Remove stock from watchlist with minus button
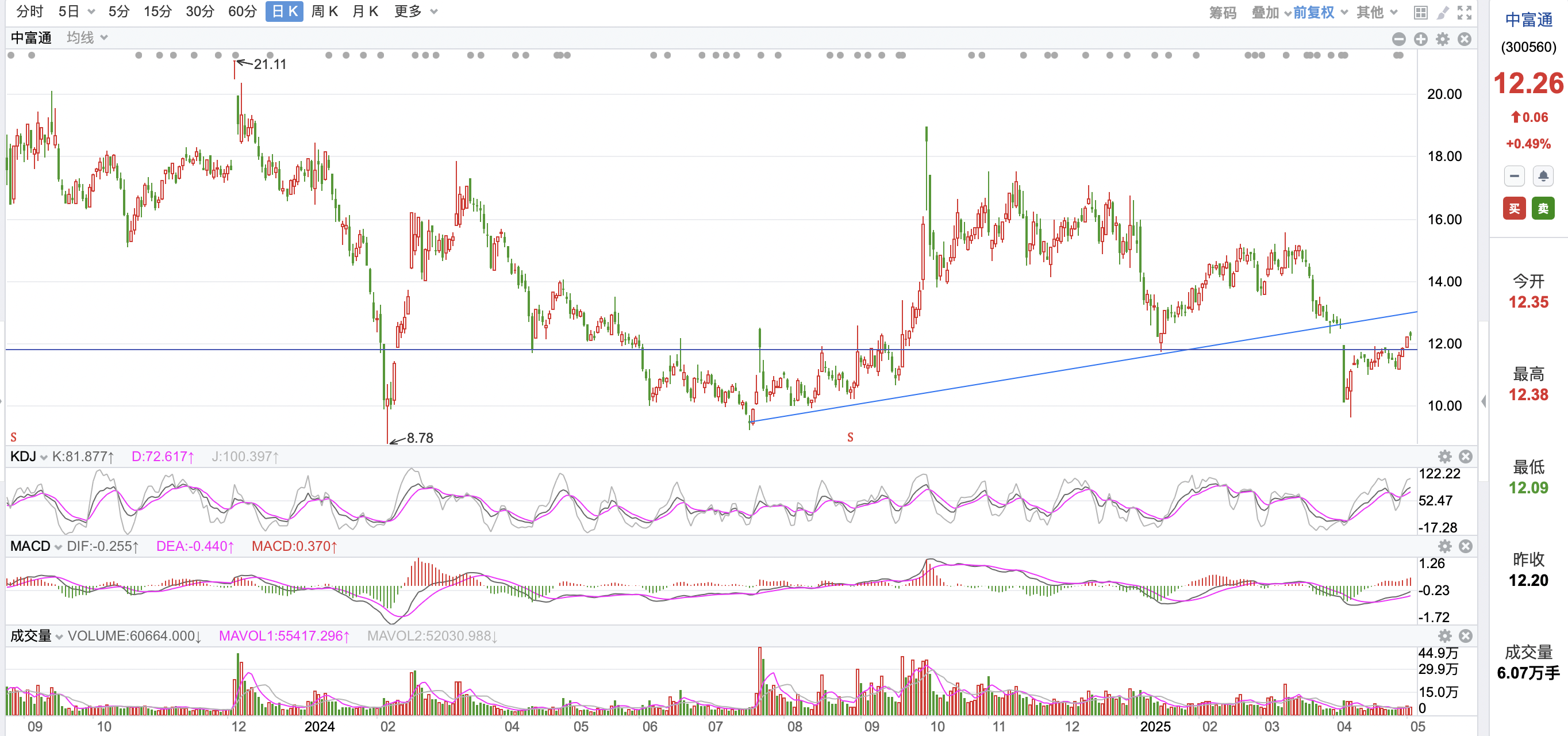 1515,177
